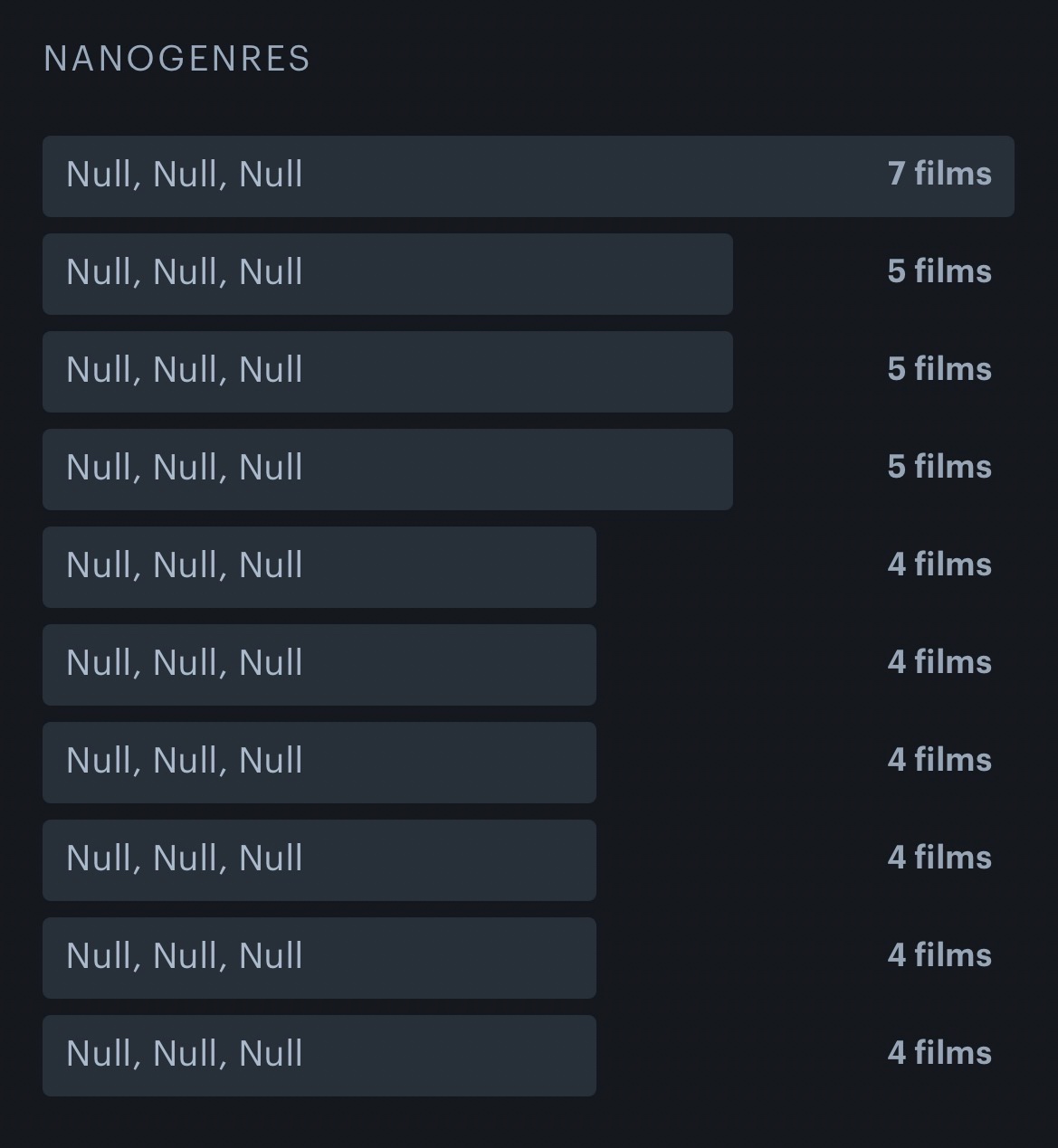Click the last "5 films" count label
Image resolution: width=1058 pixels, height=1148 pixels.
click(x=939, y=467)
